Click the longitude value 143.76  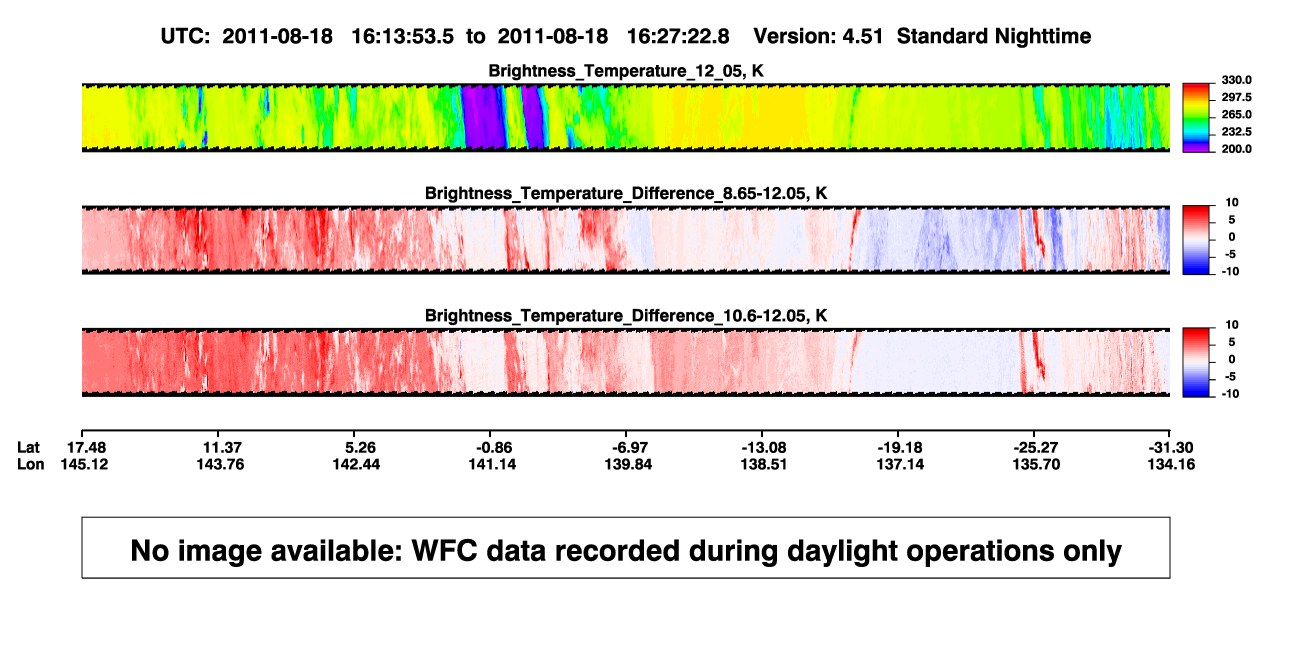pos(222,464)
